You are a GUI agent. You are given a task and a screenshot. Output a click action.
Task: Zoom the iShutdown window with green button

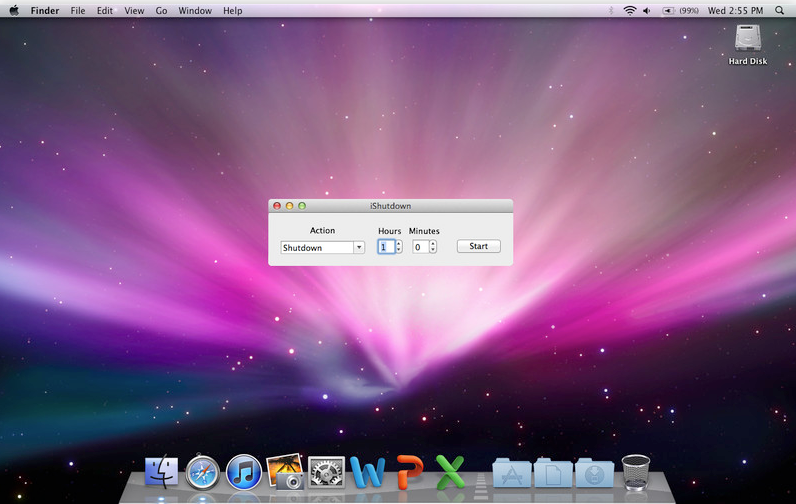[x=302, y=206]
